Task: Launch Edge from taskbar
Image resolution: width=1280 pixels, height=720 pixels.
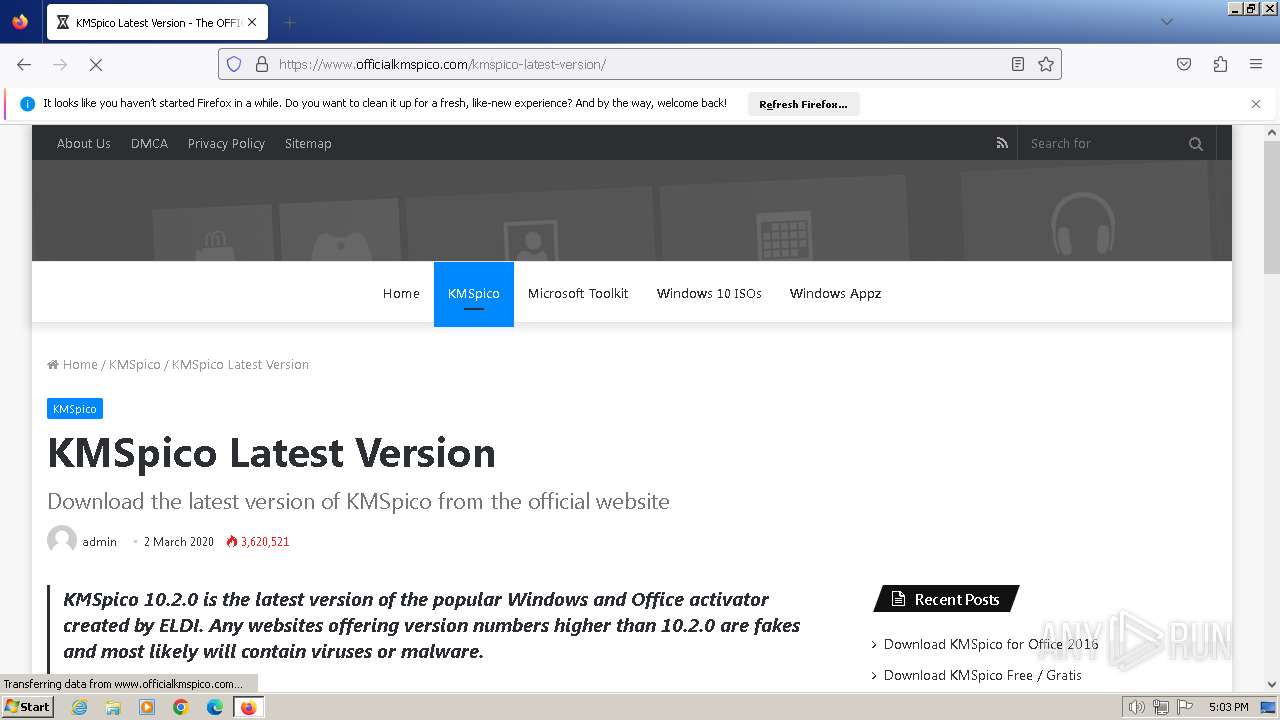Action: [215, 707]
